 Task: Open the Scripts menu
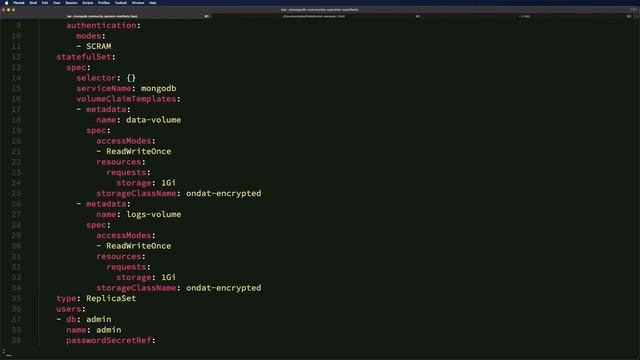(88, 3)
